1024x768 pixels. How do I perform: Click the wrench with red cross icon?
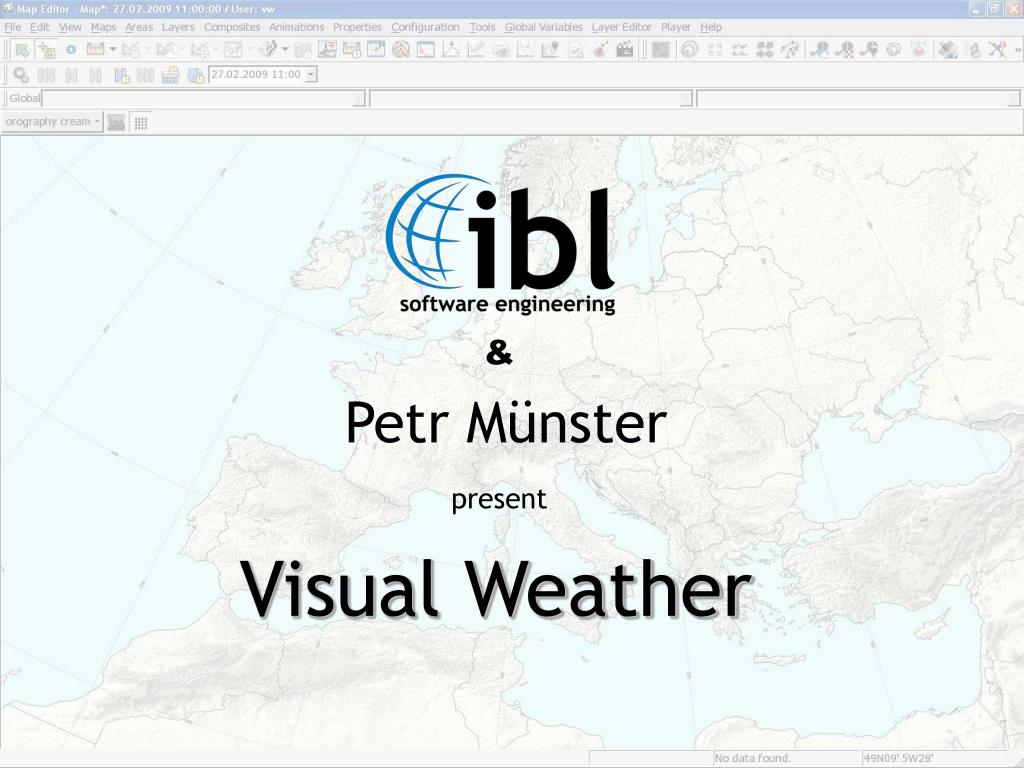point(844,50)
